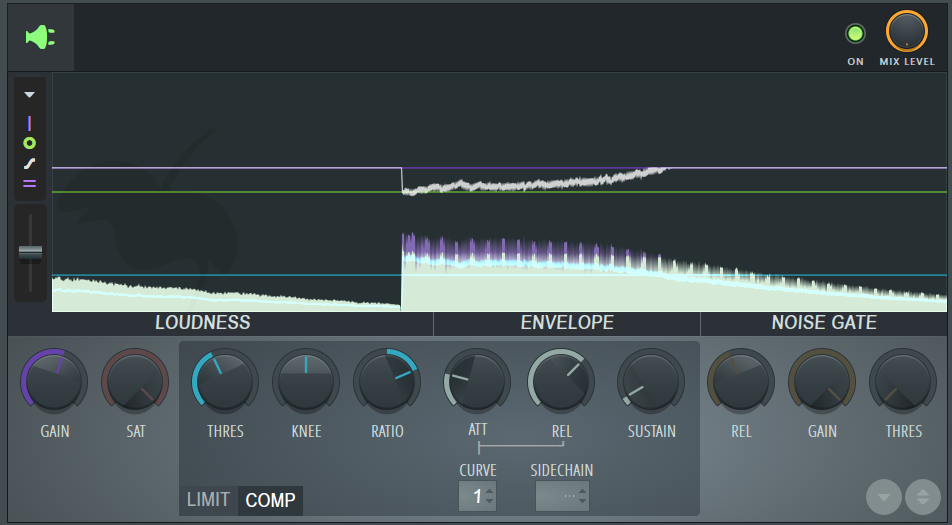
Task: Open the SIDECHAIN selector
Action: [561, 496]
